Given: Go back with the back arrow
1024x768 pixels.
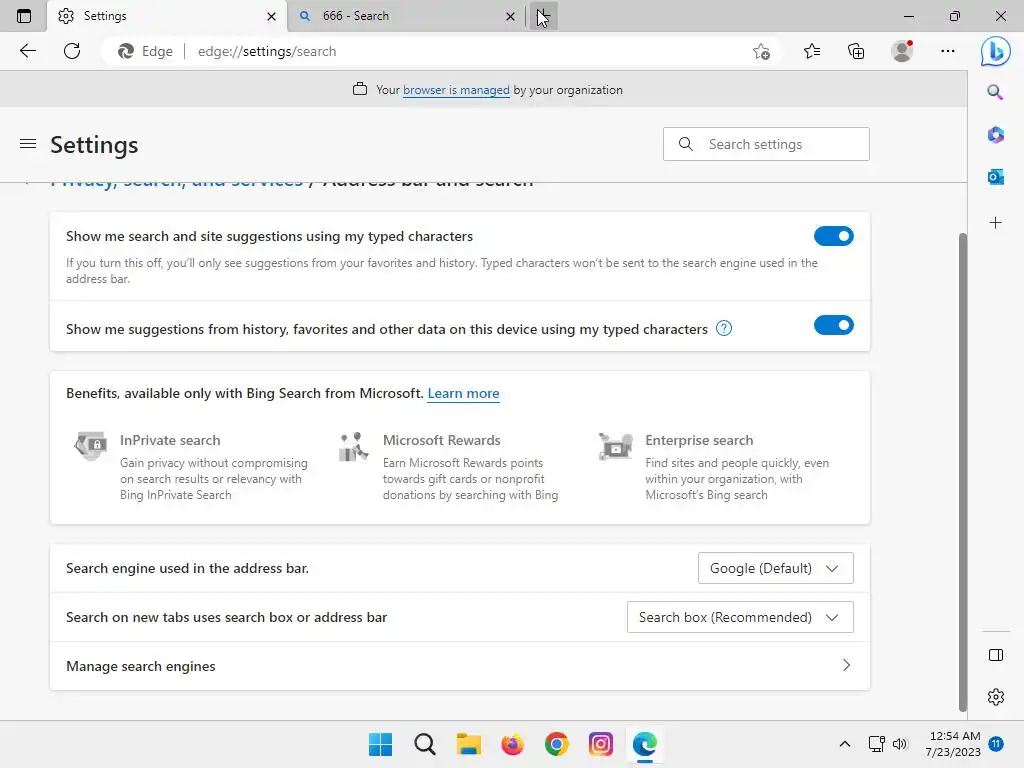Looking at the screenshot, I should (27, 51).
